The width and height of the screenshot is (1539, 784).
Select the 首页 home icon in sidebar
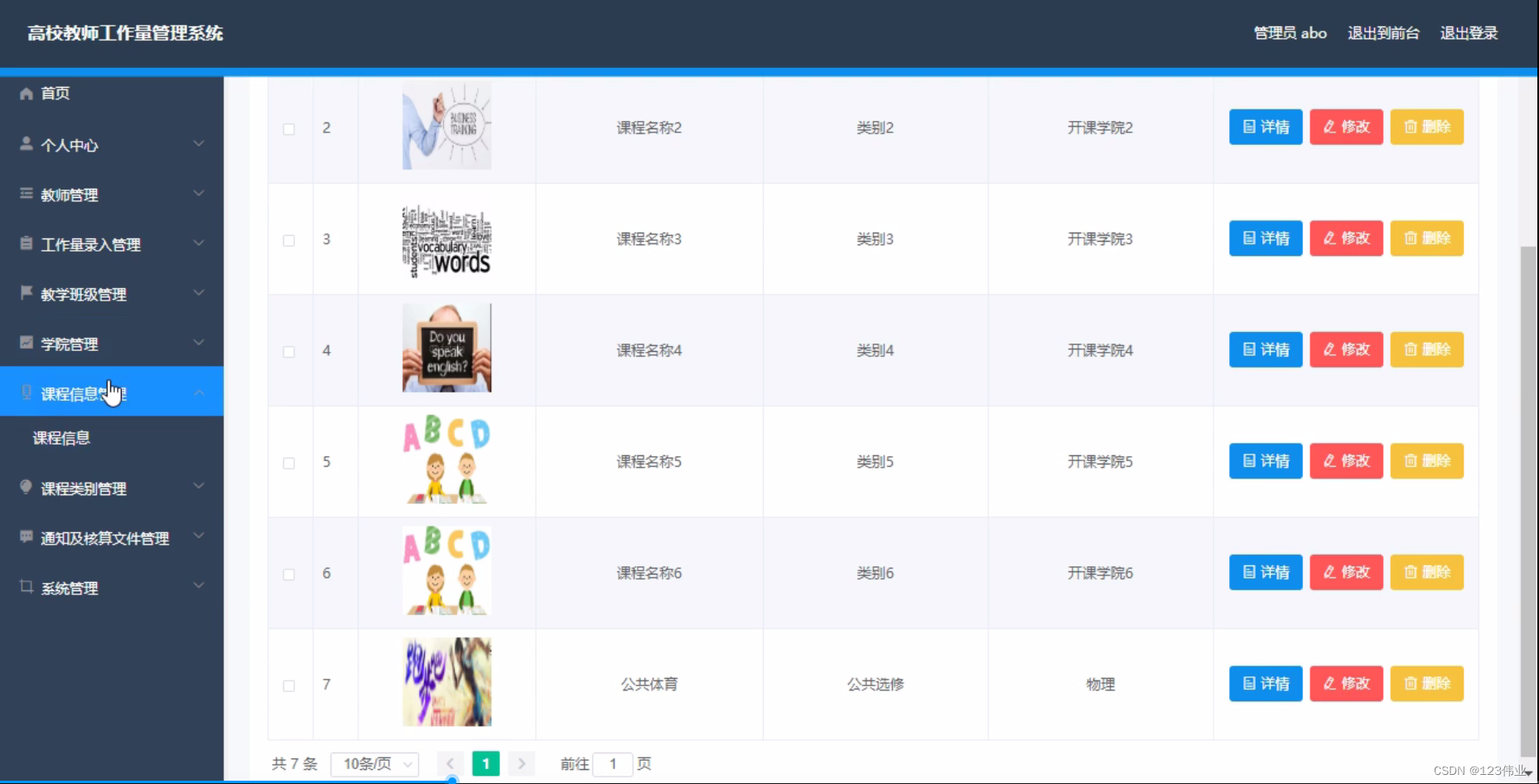point(26,94)
